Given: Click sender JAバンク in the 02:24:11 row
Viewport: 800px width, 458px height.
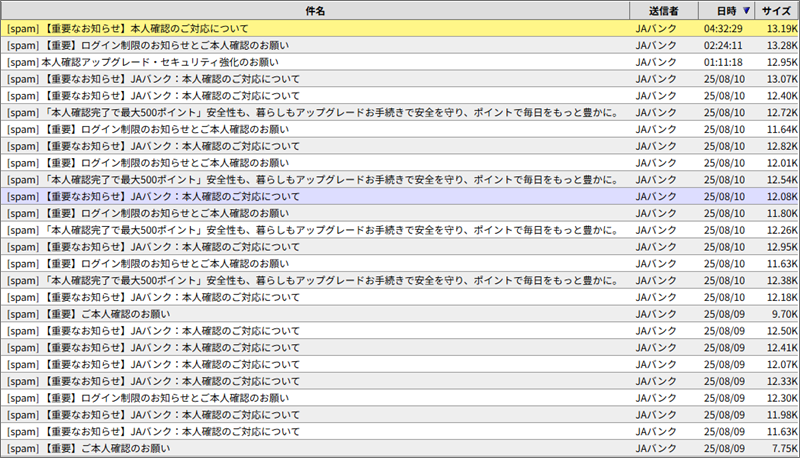Looking at the screenshot, I should click(x=656, y=45).
